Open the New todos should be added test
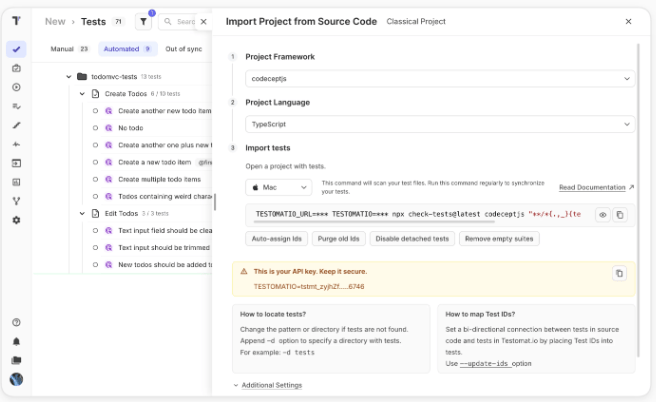The image size is (656, 402). tap(165, 265)
